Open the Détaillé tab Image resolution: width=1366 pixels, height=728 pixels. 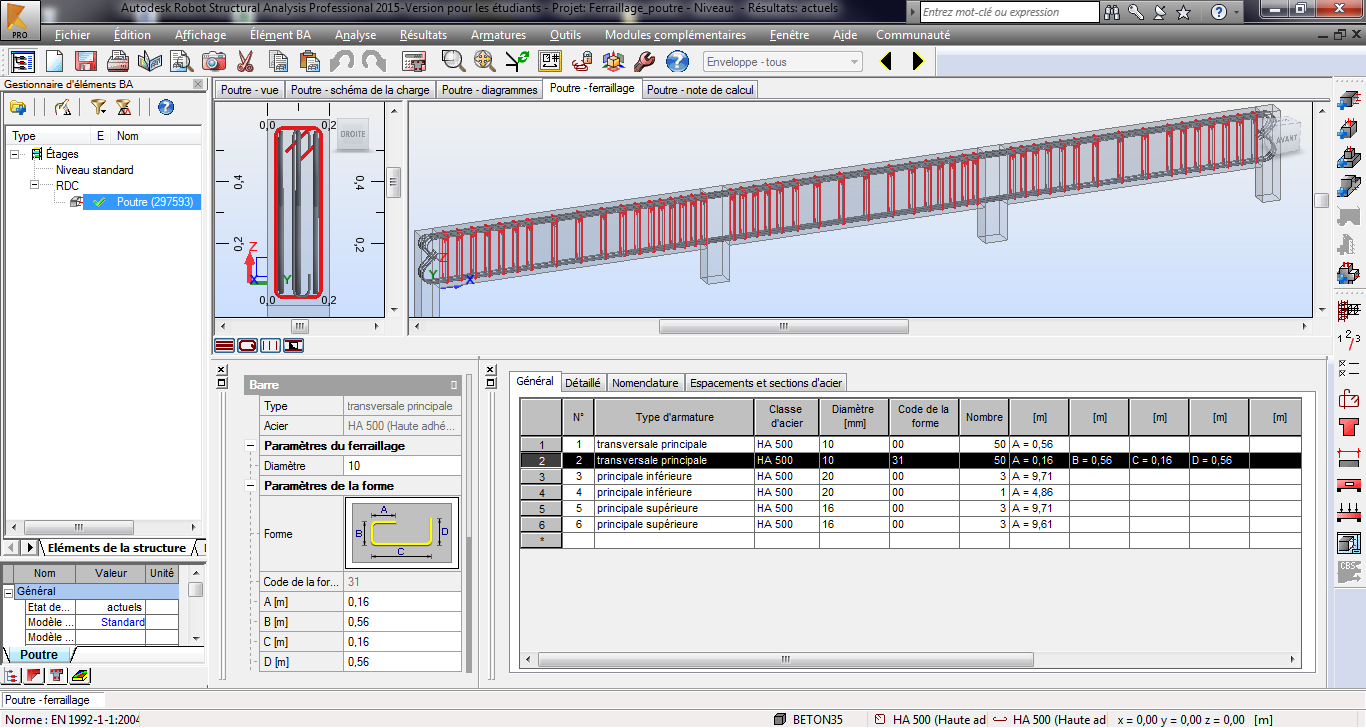coord(582,383)
